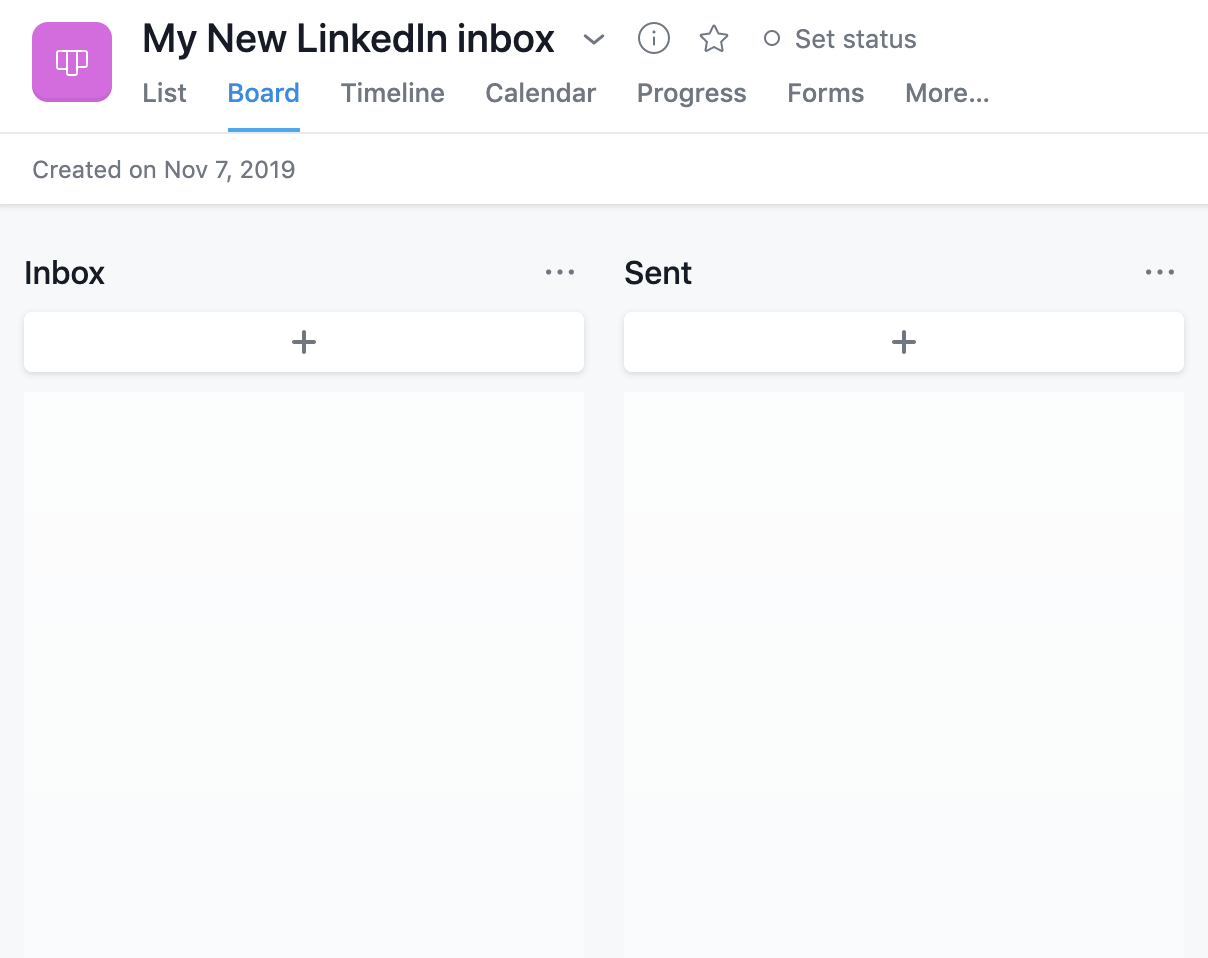Add a task to Inbox column
The image size is (1208, 958).
(x=304, y=342)
